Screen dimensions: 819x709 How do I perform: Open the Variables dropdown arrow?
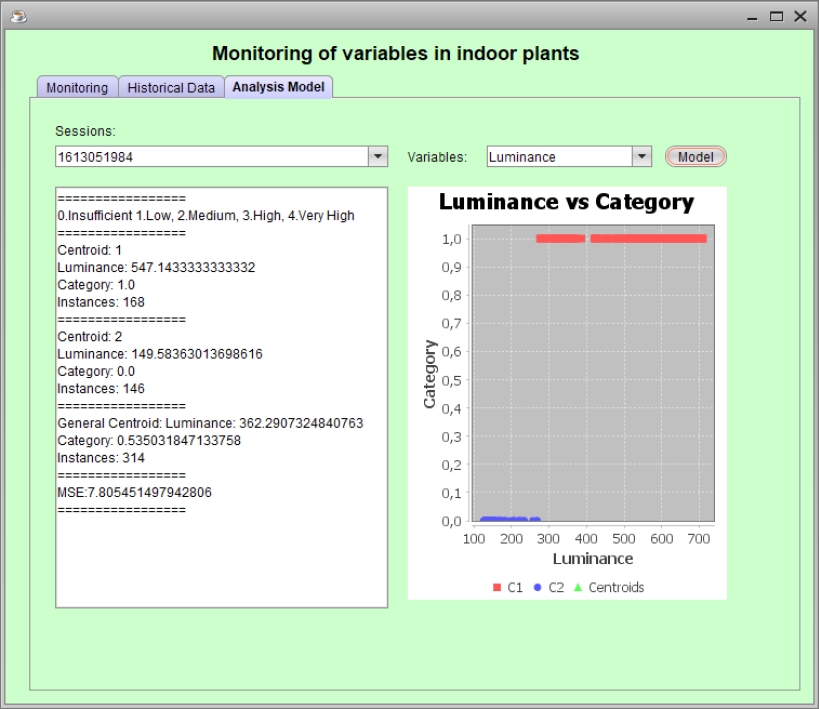pos(642,157)
